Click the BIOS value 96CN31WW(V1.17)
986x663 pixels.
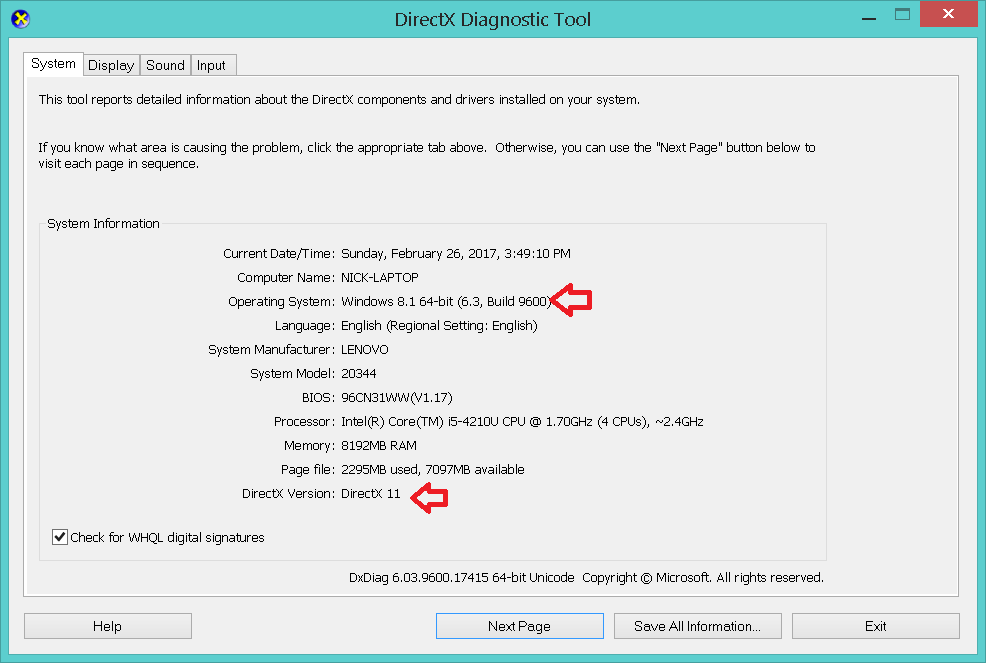pos(397,398)
